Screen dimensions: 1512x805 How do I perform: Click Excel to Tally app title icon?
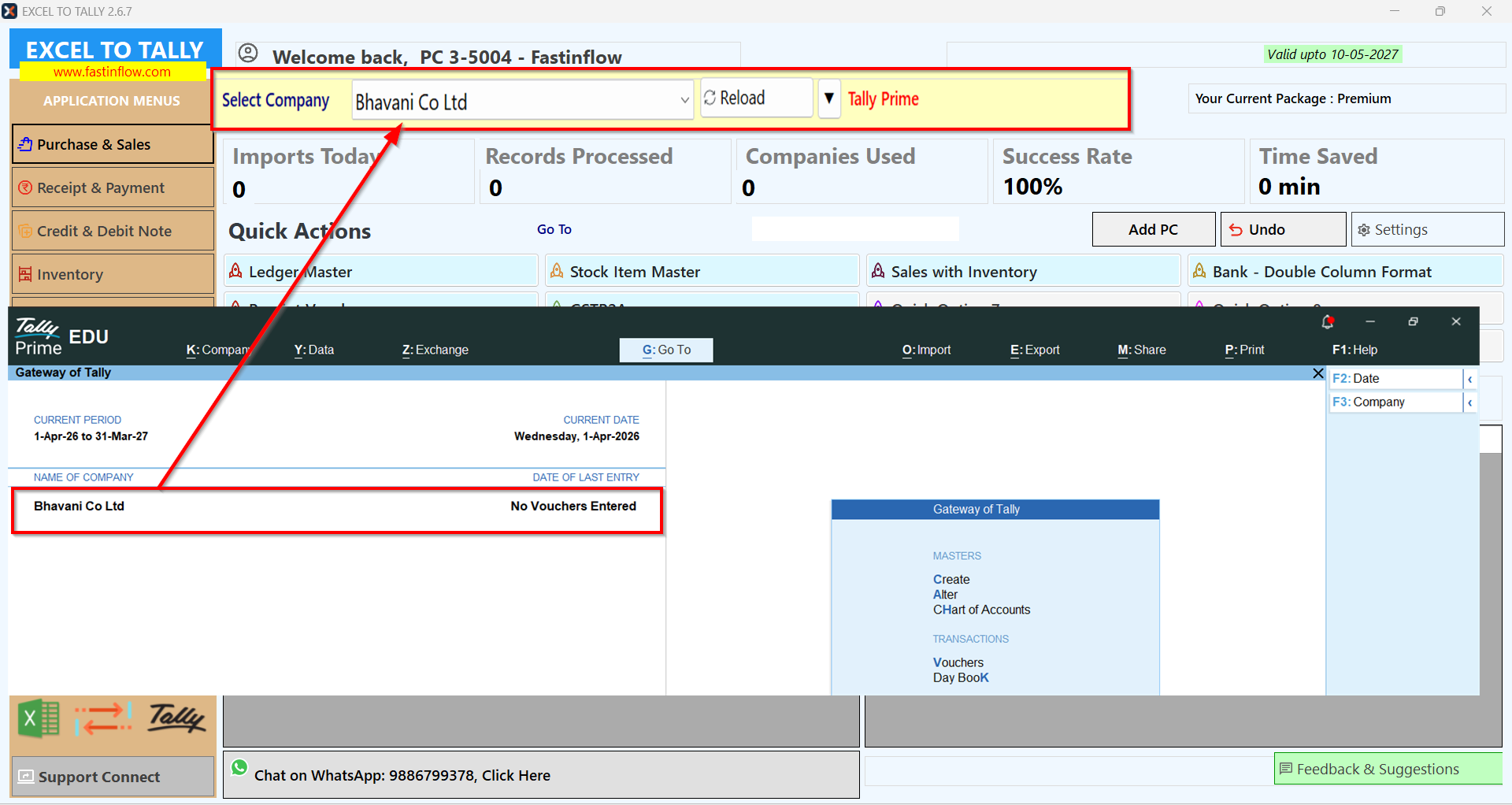(x=9, y=11)
